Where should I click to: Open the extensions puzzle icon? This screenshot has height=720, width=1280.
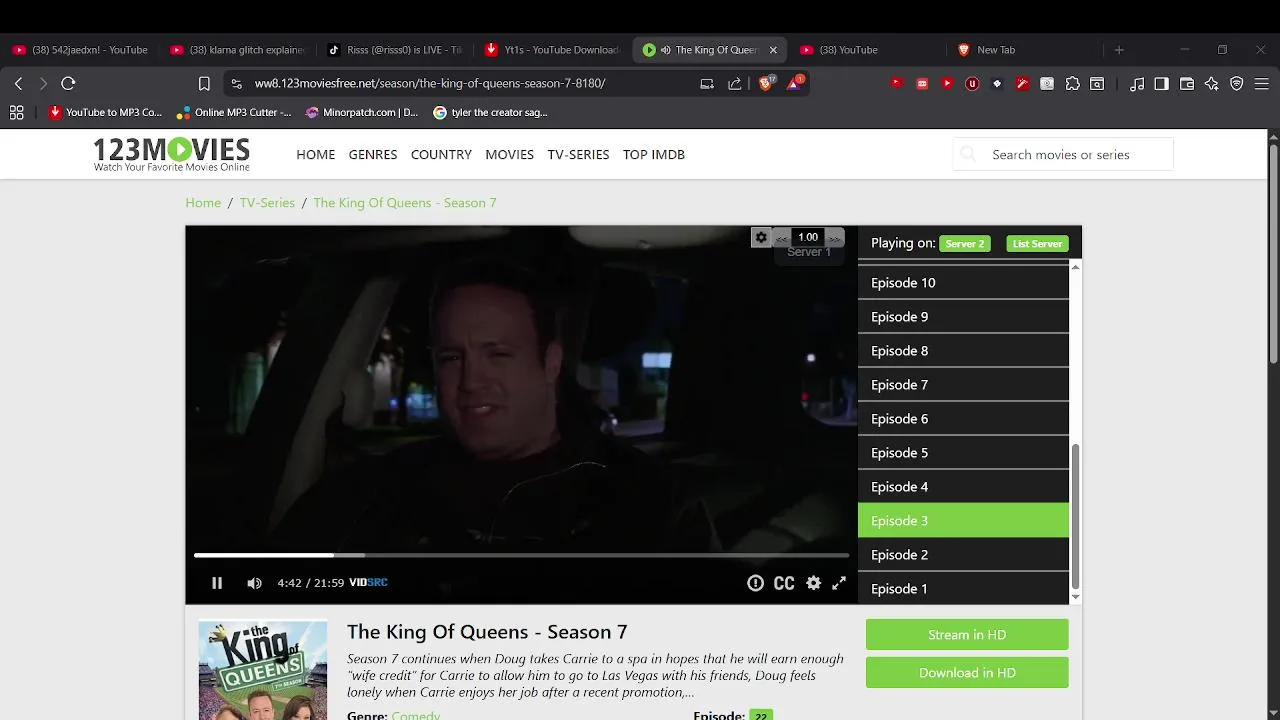pyautogui.click(x=1072, y=84)
